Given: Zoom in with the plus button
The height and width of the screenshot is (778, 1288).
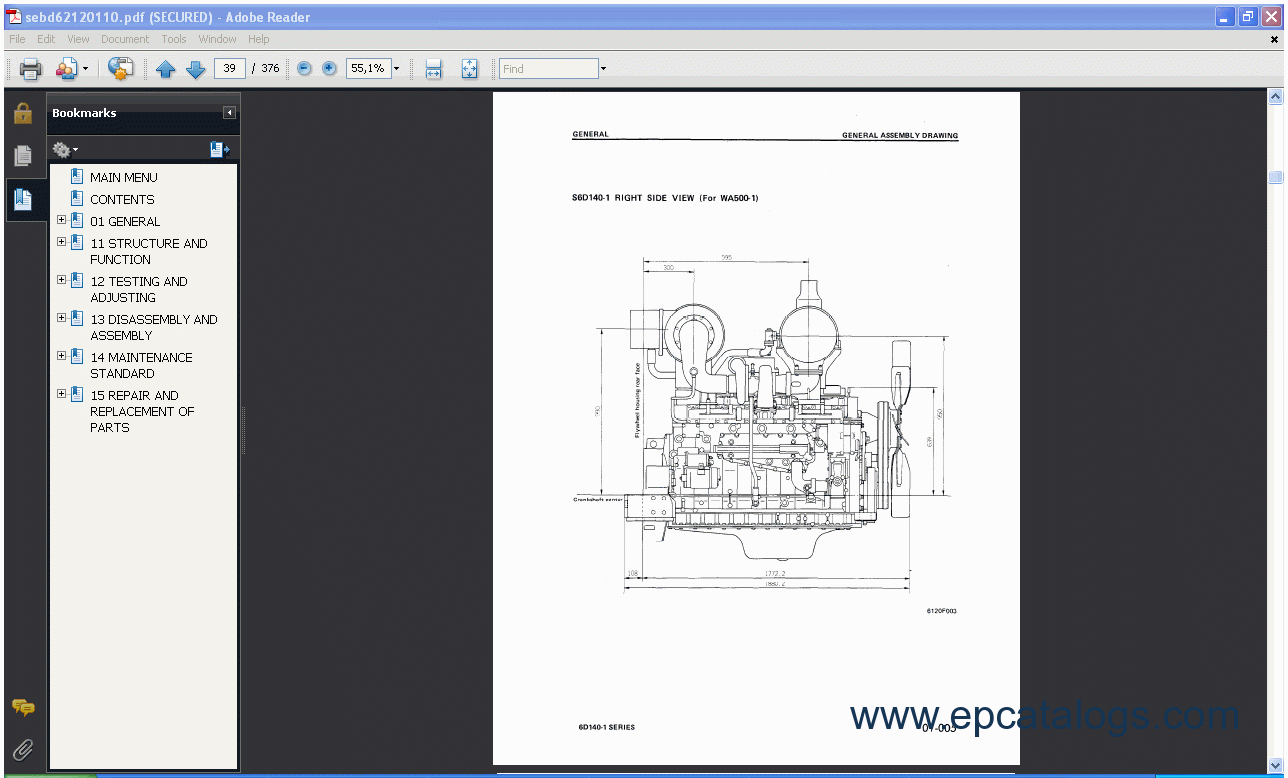Looking at the screenshot, I should tap(329, 69).
